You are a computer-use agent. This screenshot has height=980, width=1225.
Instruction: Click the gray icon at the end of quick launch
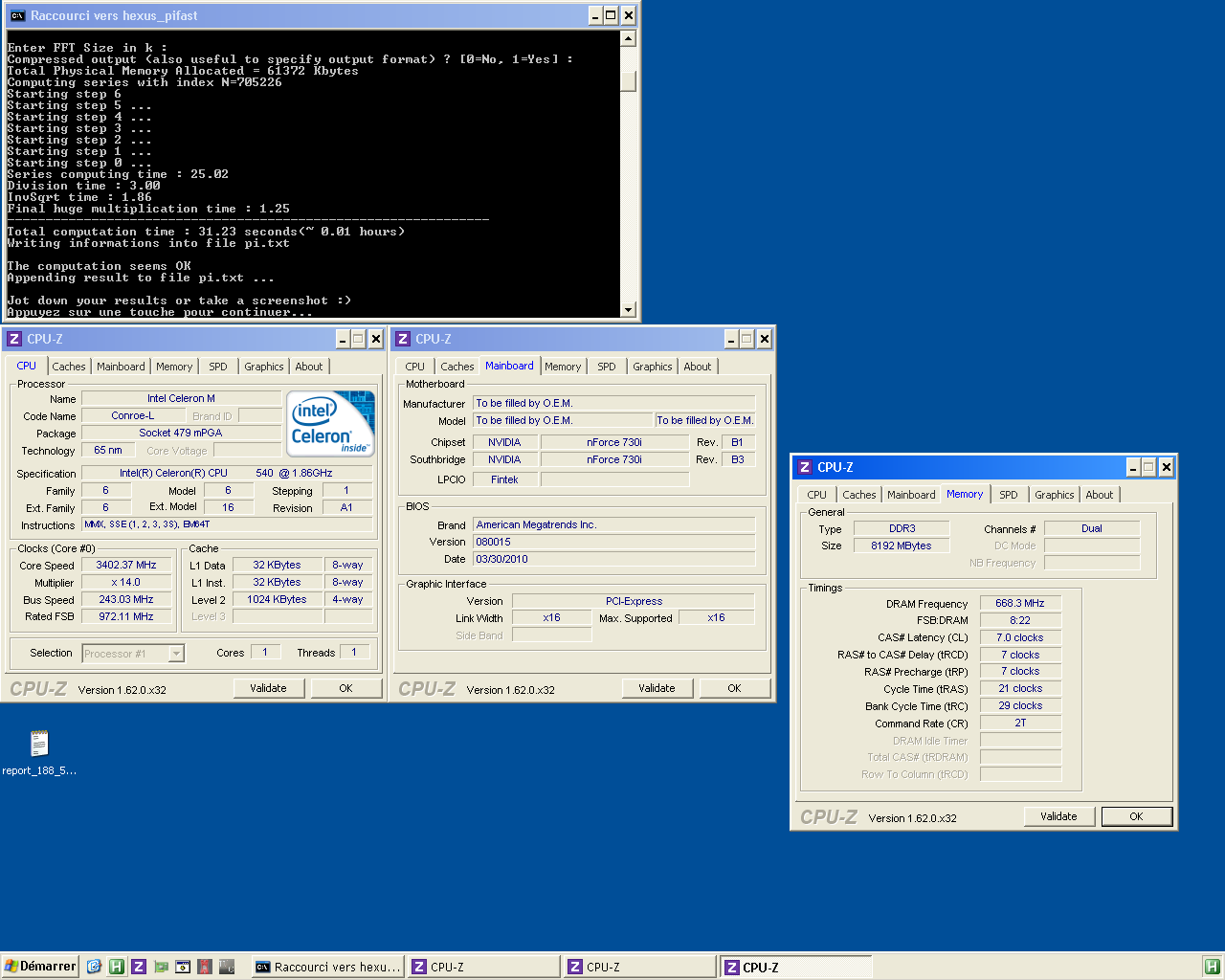(227, 967)
